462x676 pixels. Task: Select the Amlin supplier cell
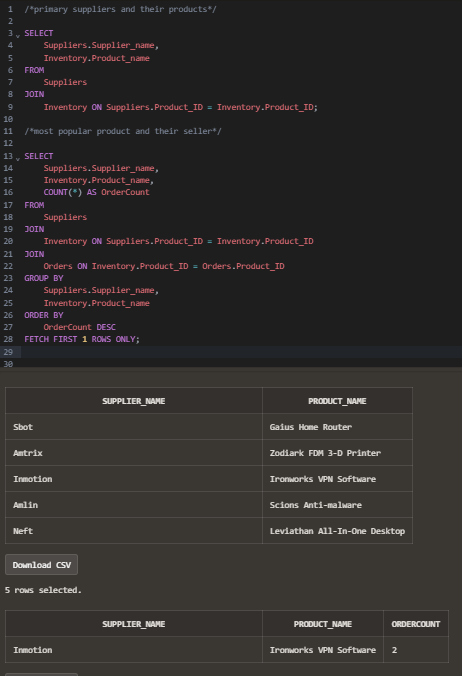tap(134, 505)
